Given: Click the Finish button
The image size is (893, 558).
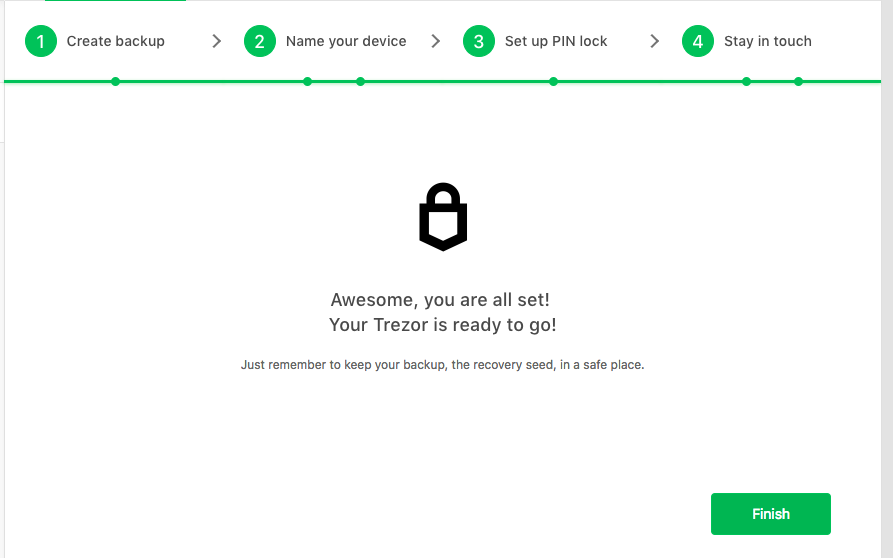Looking at the screenshot, I should 771,514.
